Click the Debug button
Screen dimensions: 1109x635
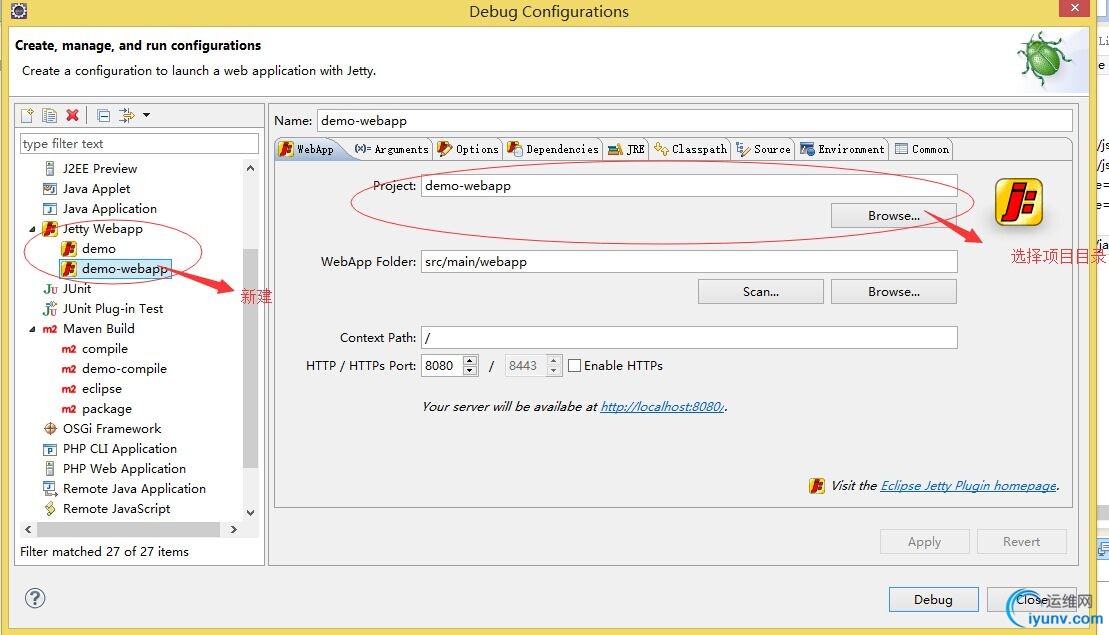click(x=934, y=600)
